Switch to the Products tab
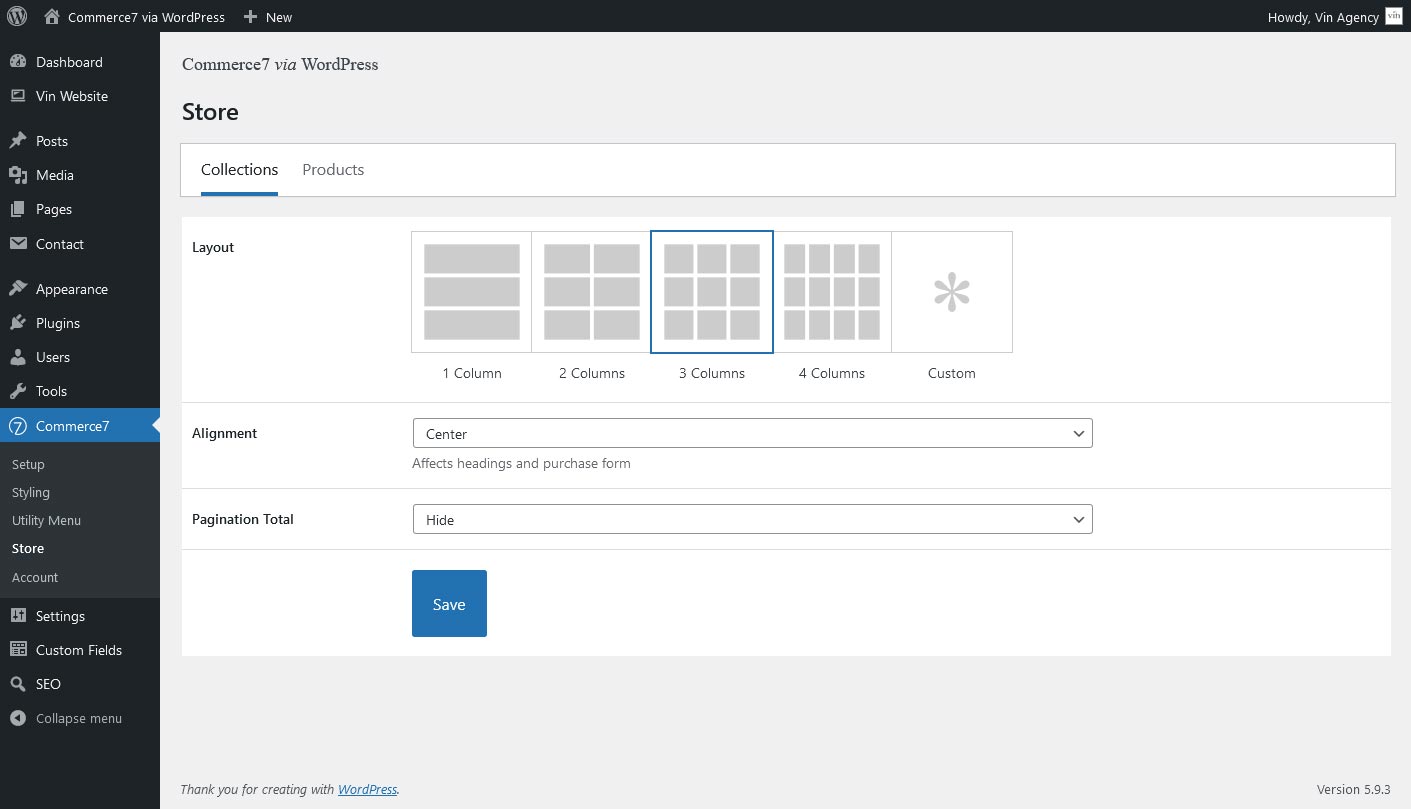This screenshot has width=1411, height=809. click(333, 170)
